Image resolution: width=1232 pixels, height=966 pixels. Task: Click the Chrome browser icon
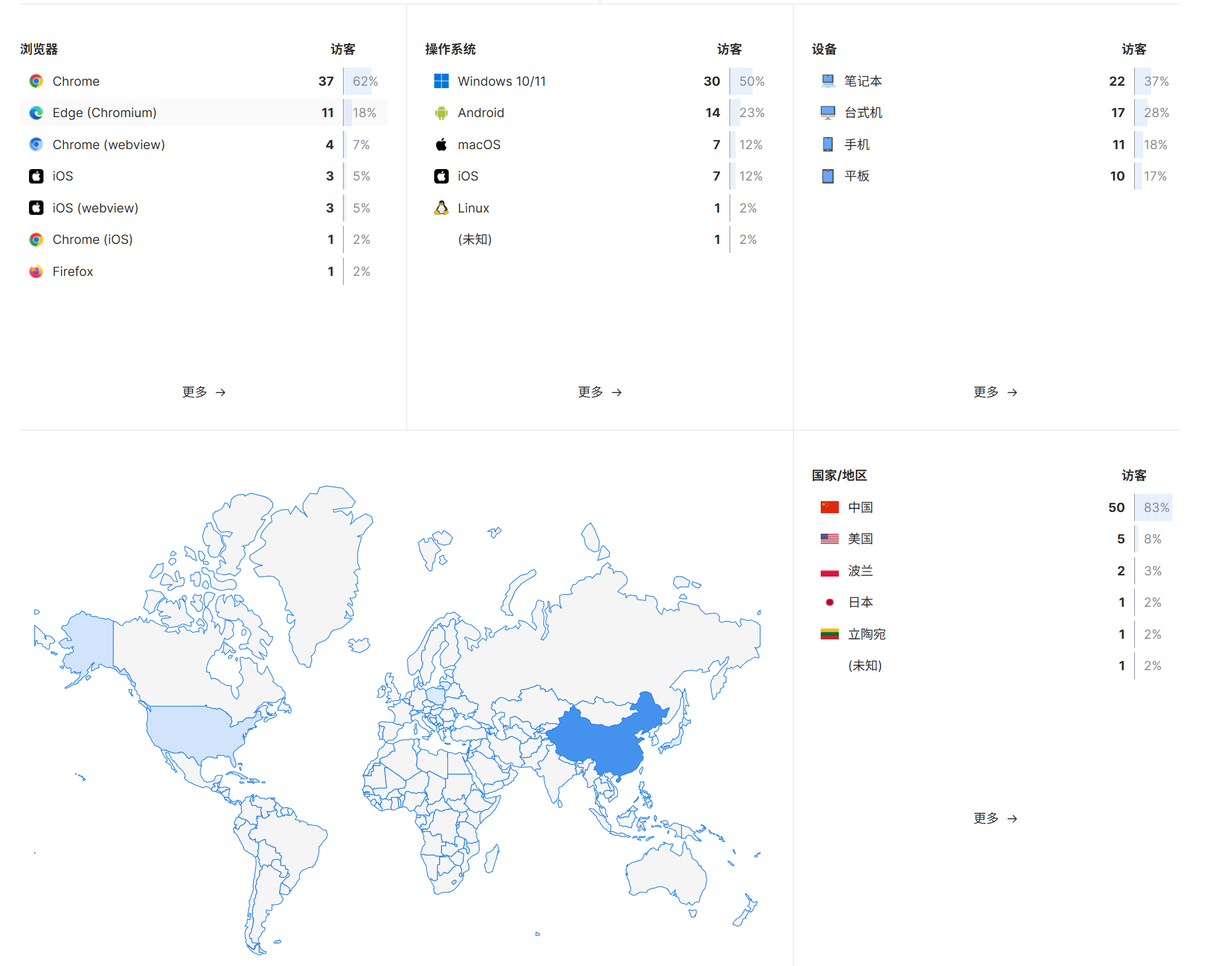pyautogui.click(x=36, y=81)
